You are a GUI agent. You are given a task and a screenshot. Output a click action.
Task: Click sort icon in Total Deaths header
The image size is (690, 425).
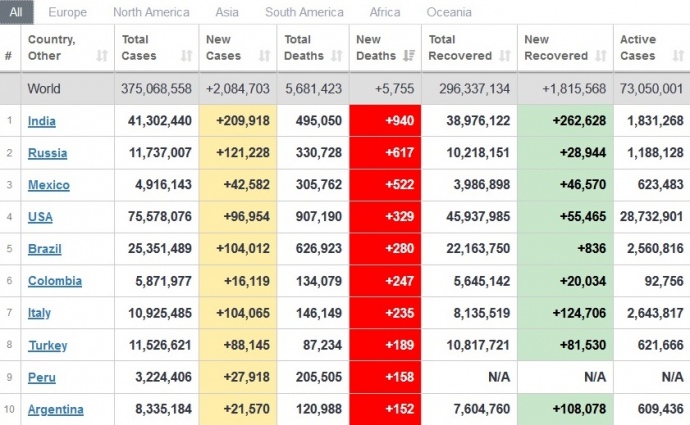click(x=335, y=56)
